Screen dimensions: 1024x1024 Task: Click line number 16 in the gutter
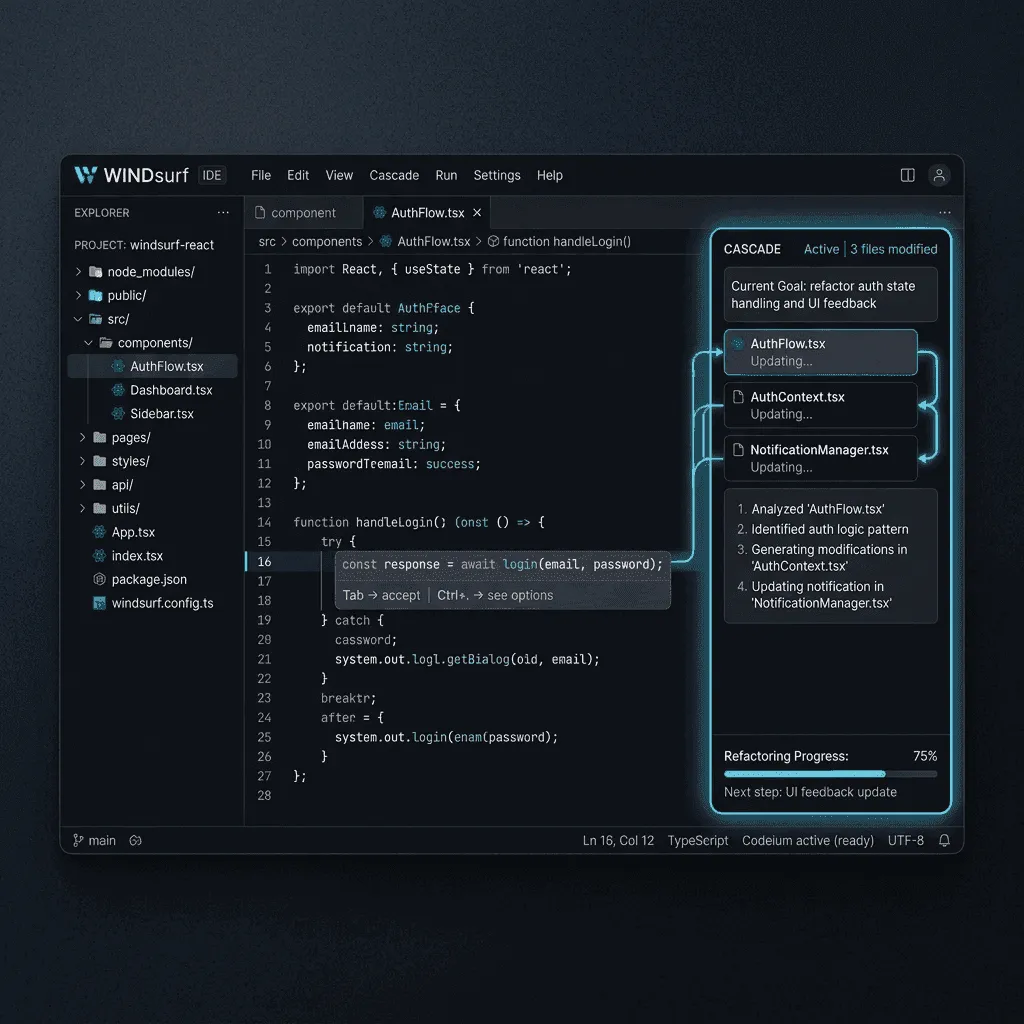tap(264, 562)
